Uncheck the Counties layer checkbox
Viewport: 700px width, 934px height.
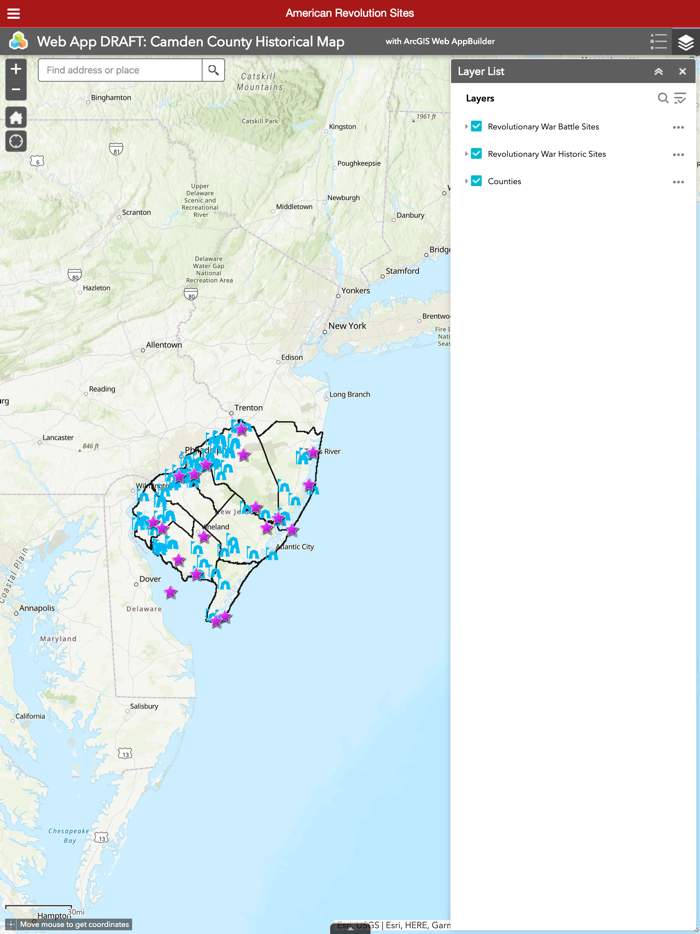click(x=476, y=181)
